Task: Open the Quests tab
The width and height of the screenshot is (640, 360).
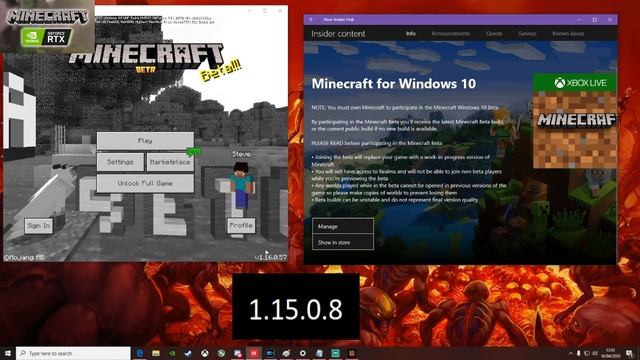Action: [x=494, y=34]
